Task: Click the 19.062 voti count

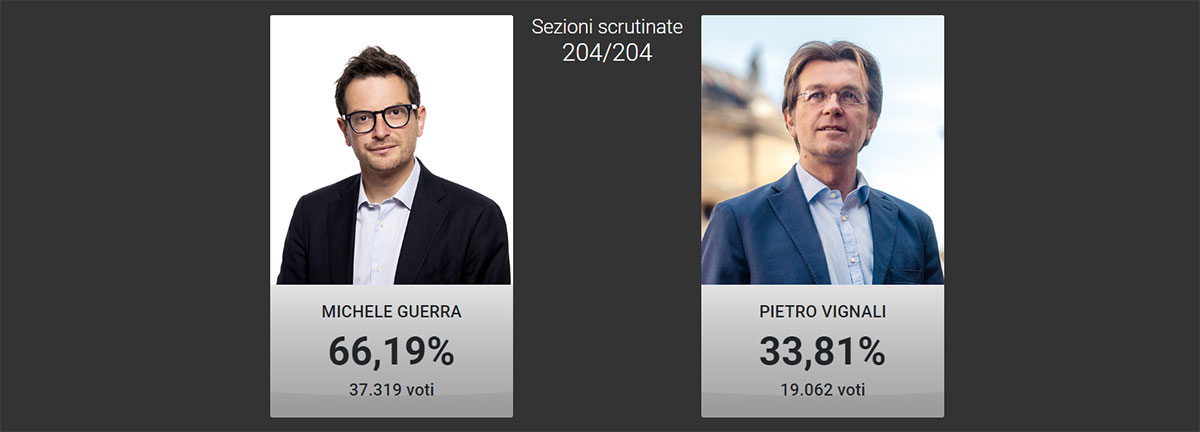Action: [x=822, y=389]
